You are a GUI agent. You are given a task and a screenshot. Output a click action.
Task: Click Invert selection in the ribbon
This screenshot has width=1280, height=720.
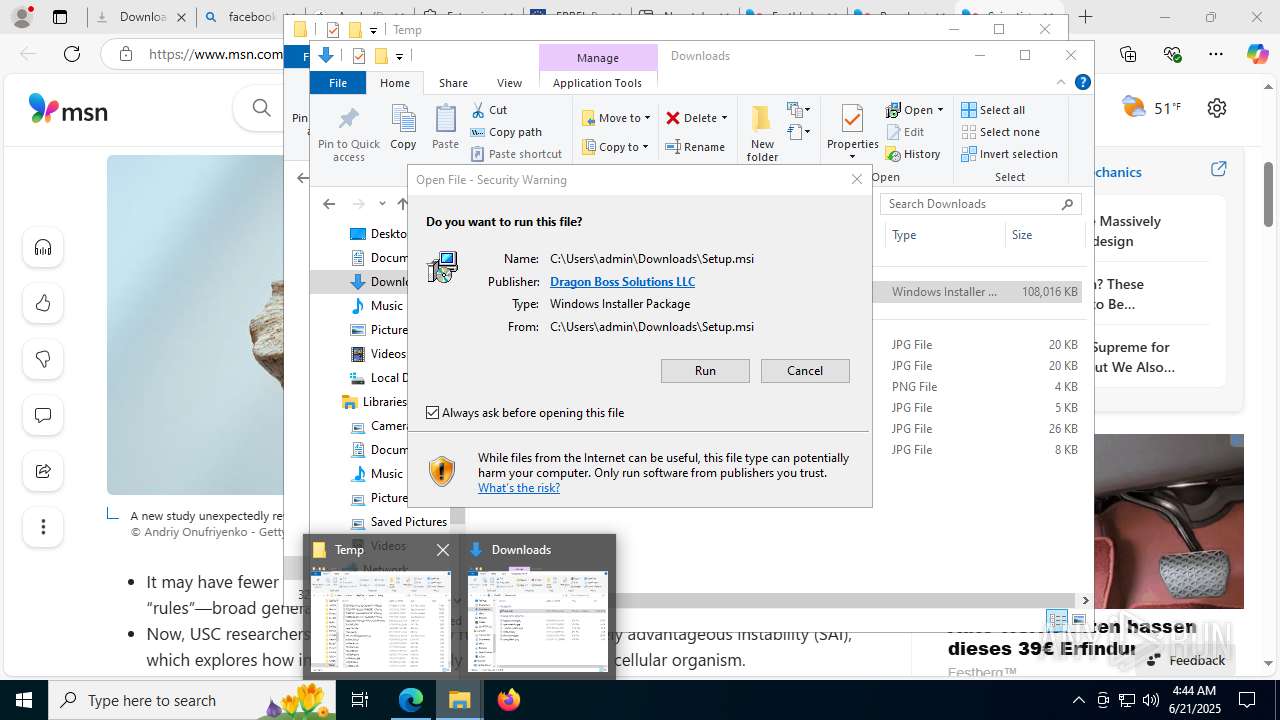pyautogui.click(x=1009, y=154)
